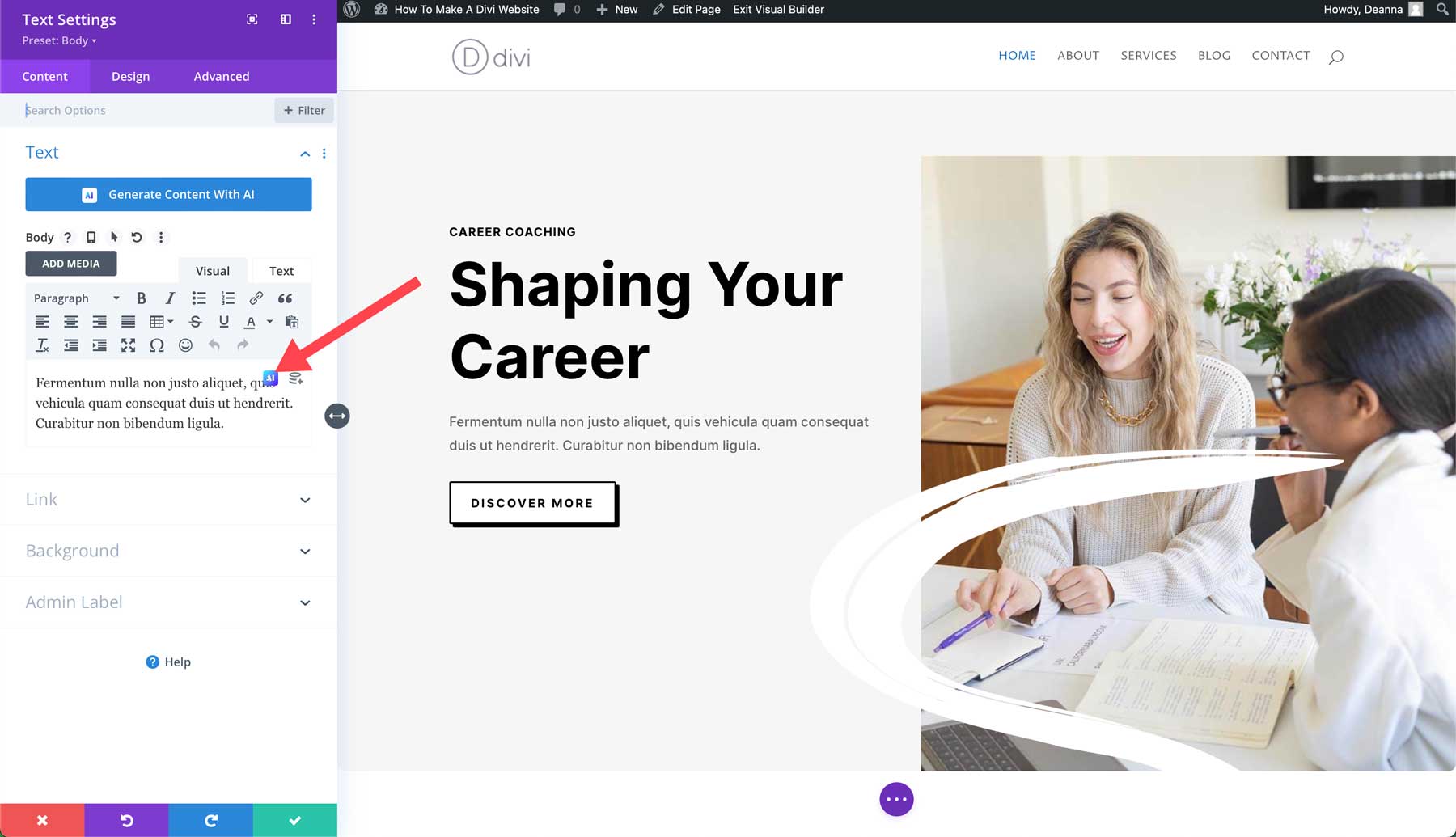1456x837 pixels.
Task: Click the dynamic content icon in editor
Action: tap(295, 378)
